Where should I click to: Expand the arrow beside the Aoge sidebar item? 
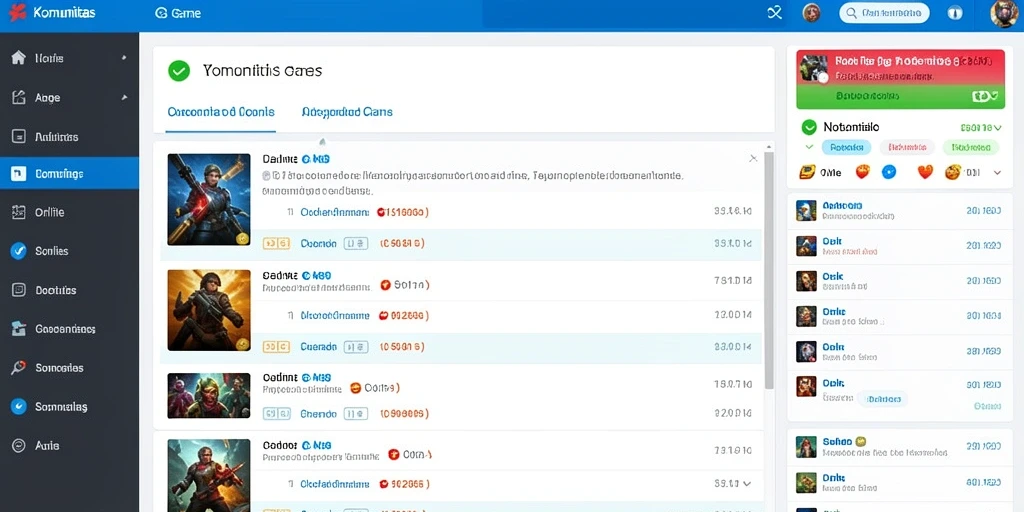(x=123, y=97)
